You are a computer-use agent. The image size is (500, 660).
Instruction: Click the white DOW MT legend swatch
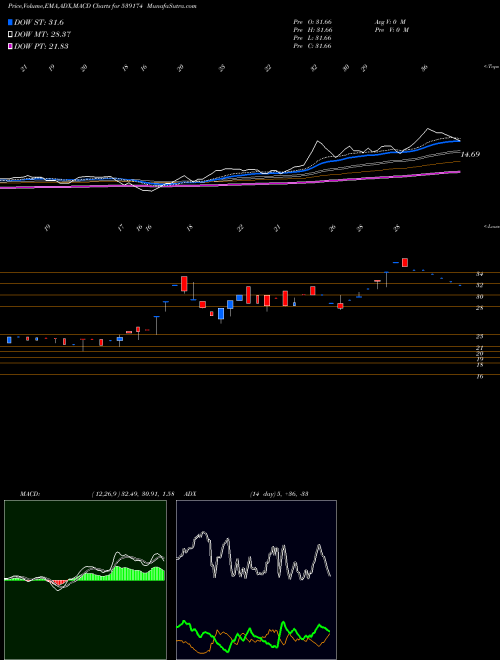(10, 35)
